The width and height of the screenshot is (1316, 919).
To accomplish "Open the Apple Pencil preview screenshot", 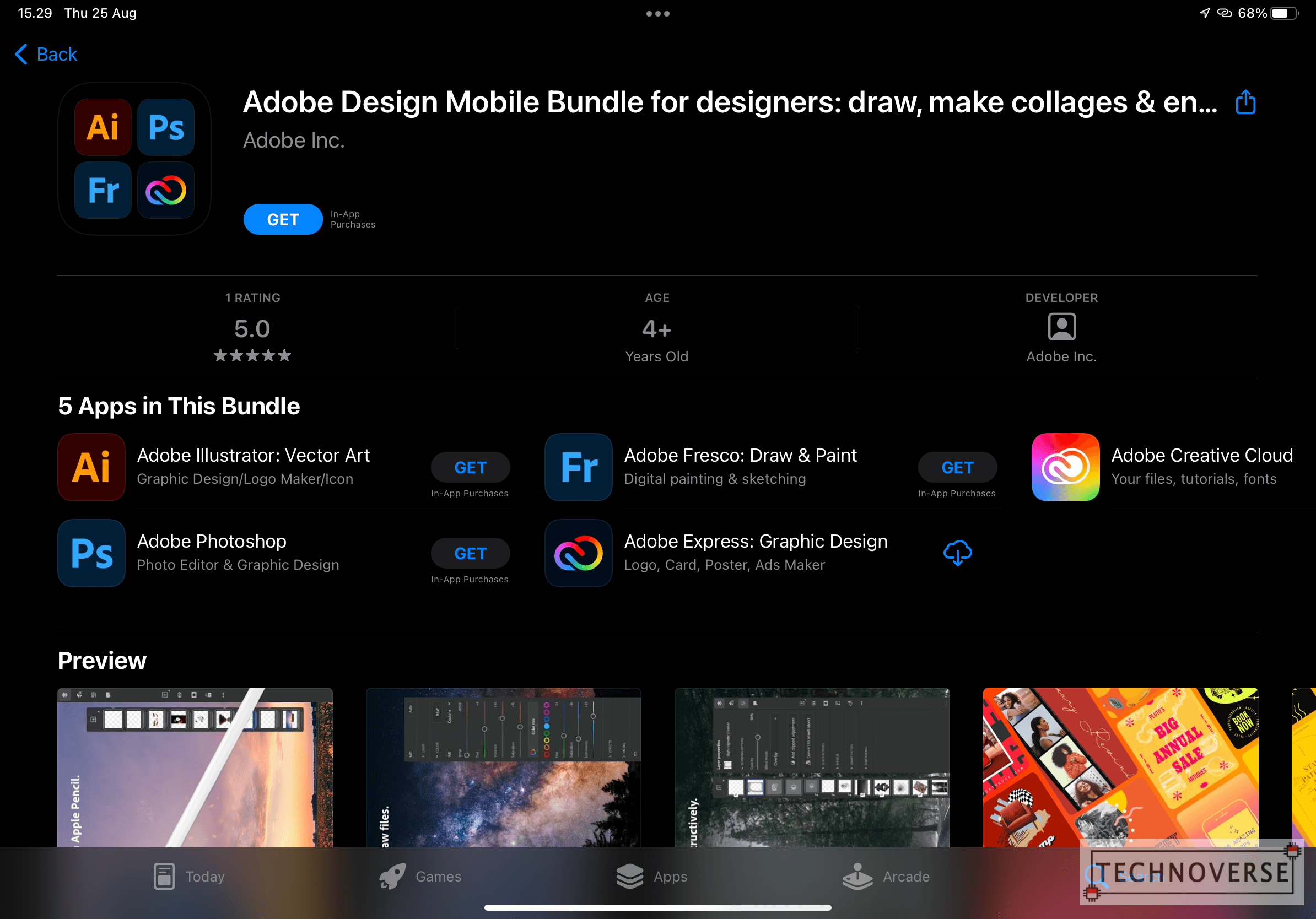I will pos(195,767).
